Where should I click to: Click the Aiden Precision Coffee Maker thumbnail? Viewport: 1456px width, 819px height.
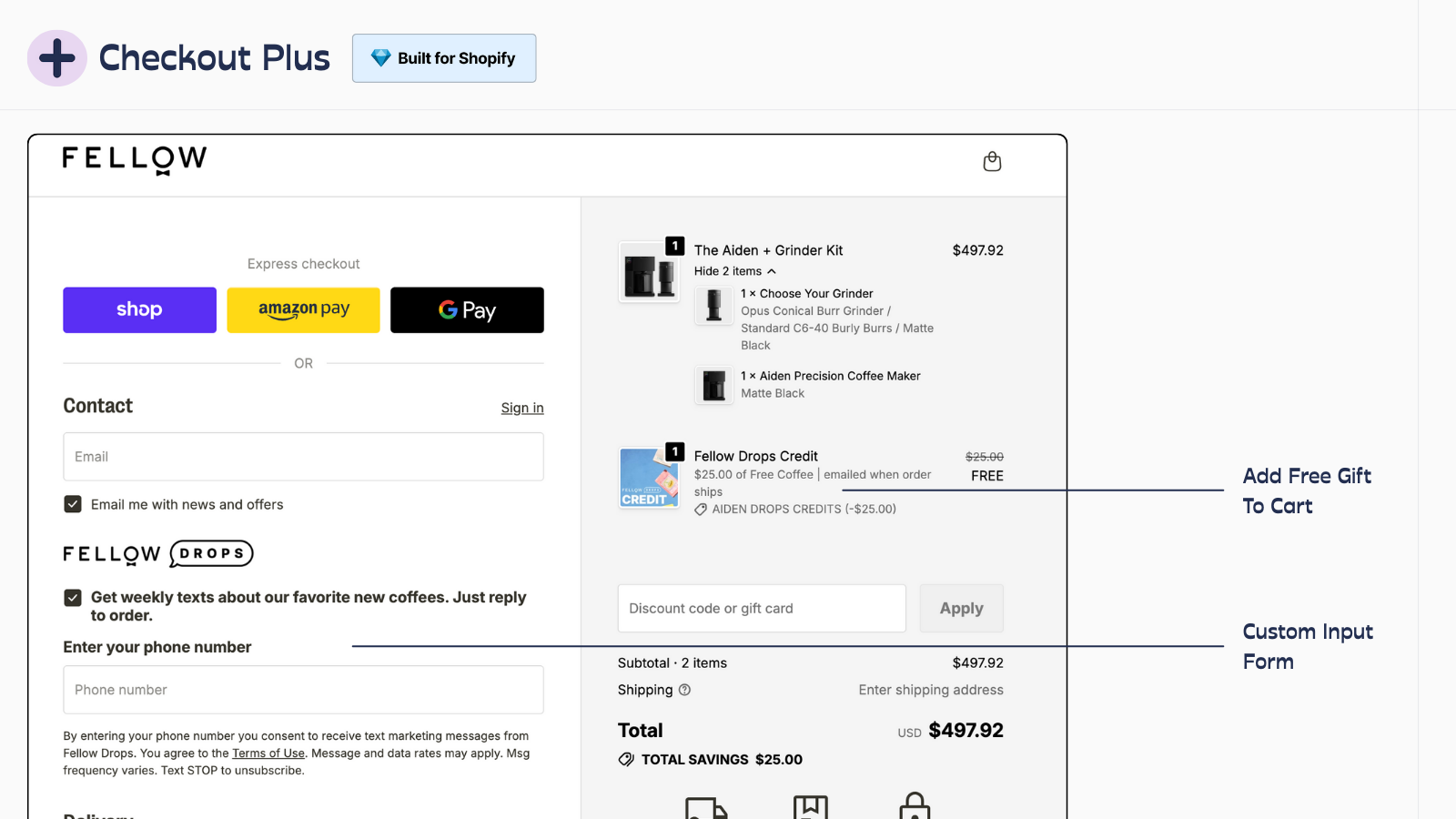point(714,386)
